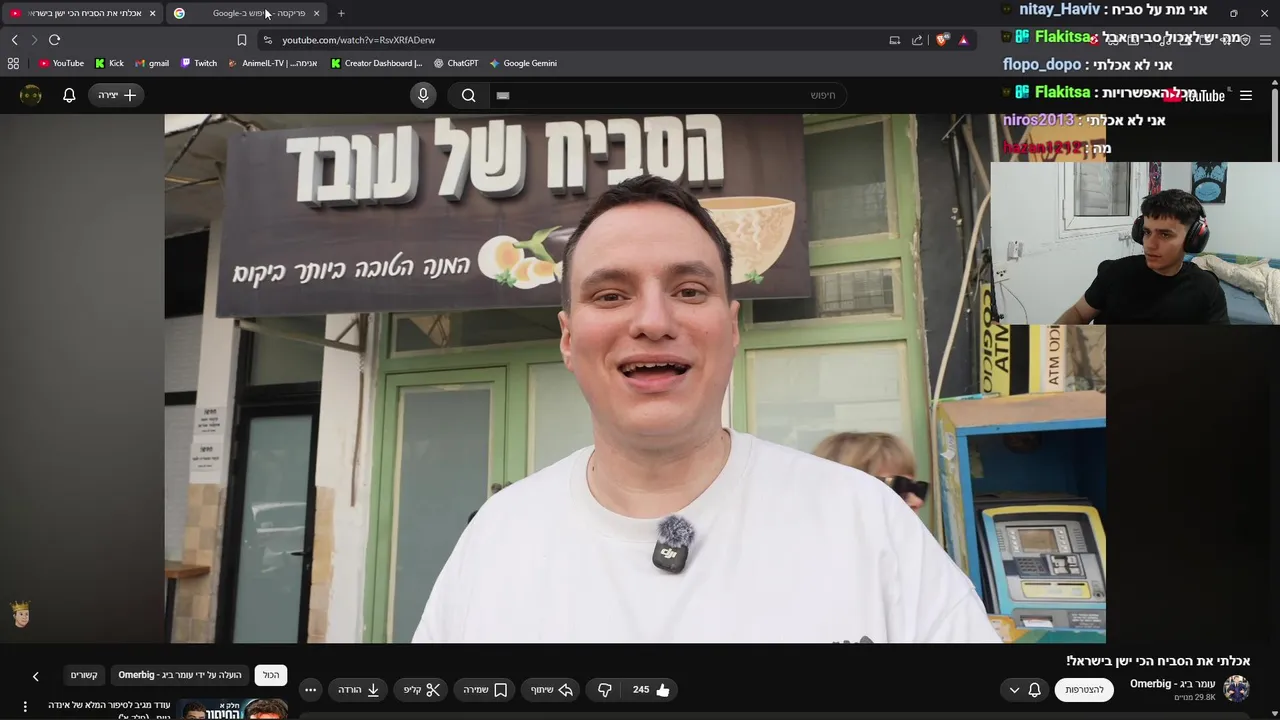This screenshot has width=1280, height=720.
Task: Save the video to a playlist
Action: (x=485, y=690)
